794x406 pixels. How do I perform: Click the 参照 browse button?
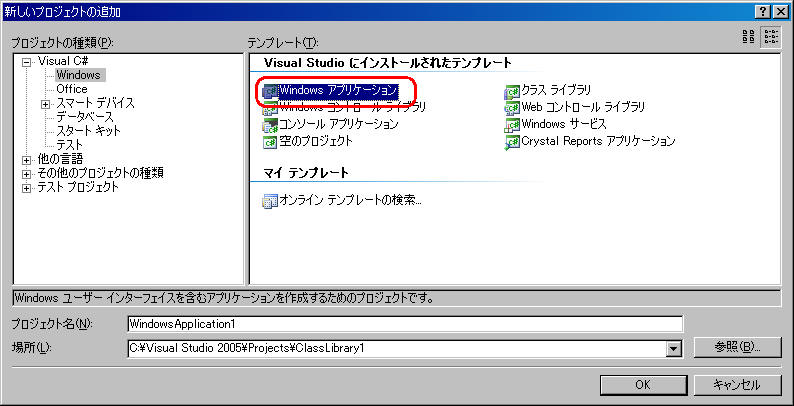738,347
